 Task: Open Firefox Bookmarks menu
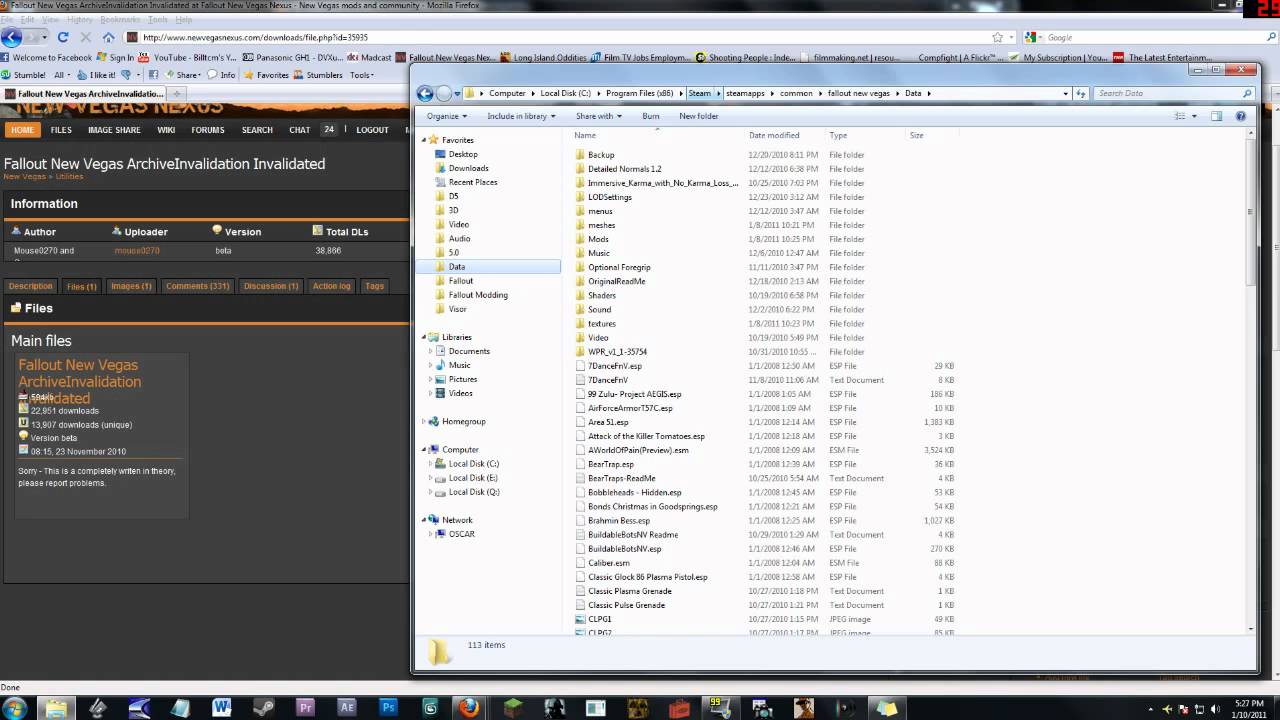(120, 19)
